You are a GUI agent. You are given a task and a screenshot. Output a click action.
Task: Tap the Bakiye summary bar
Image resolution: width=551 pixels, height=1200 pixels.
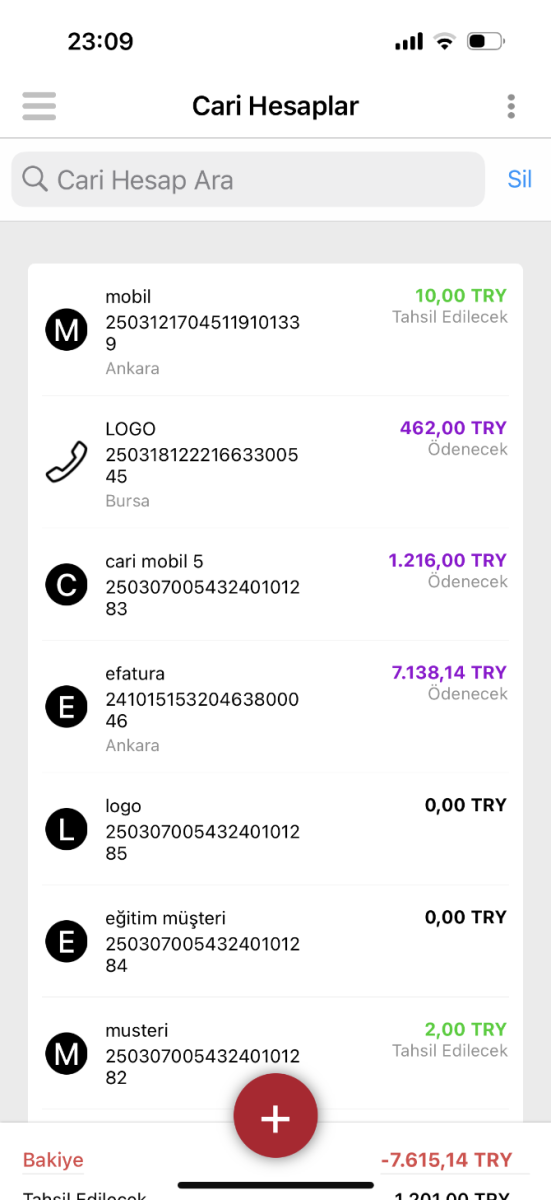(275, 1160)
